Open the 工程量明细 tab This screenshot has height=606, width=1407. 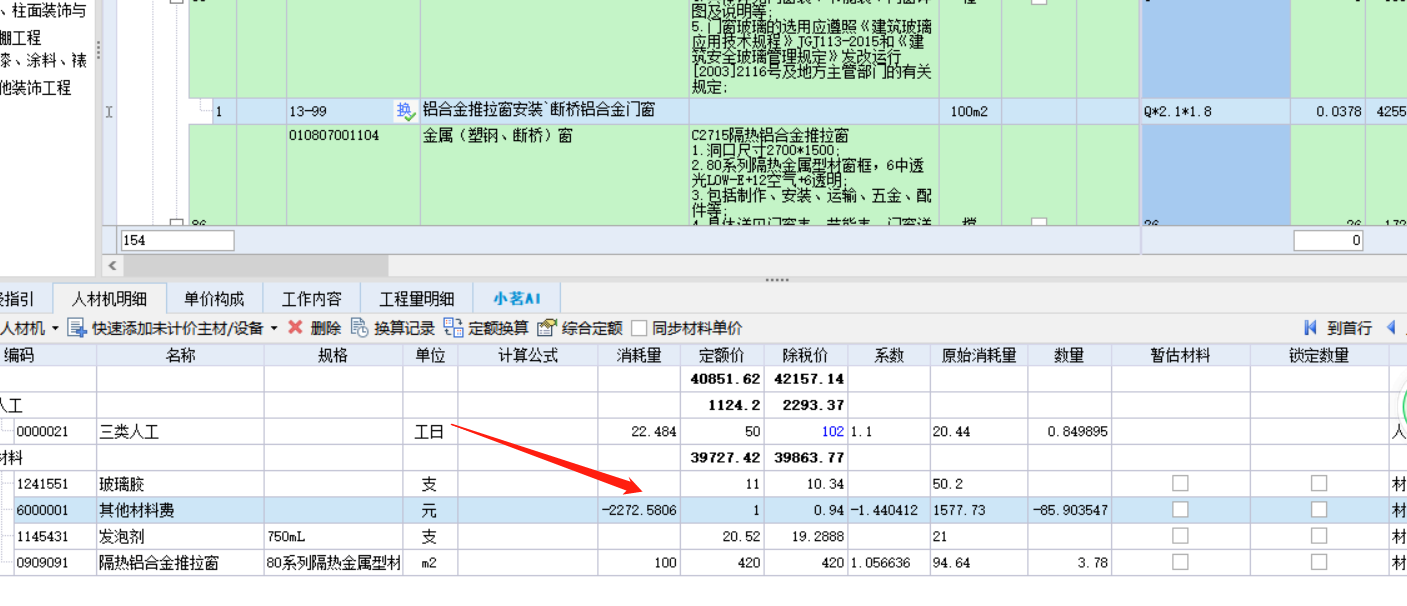pos(416,298)
